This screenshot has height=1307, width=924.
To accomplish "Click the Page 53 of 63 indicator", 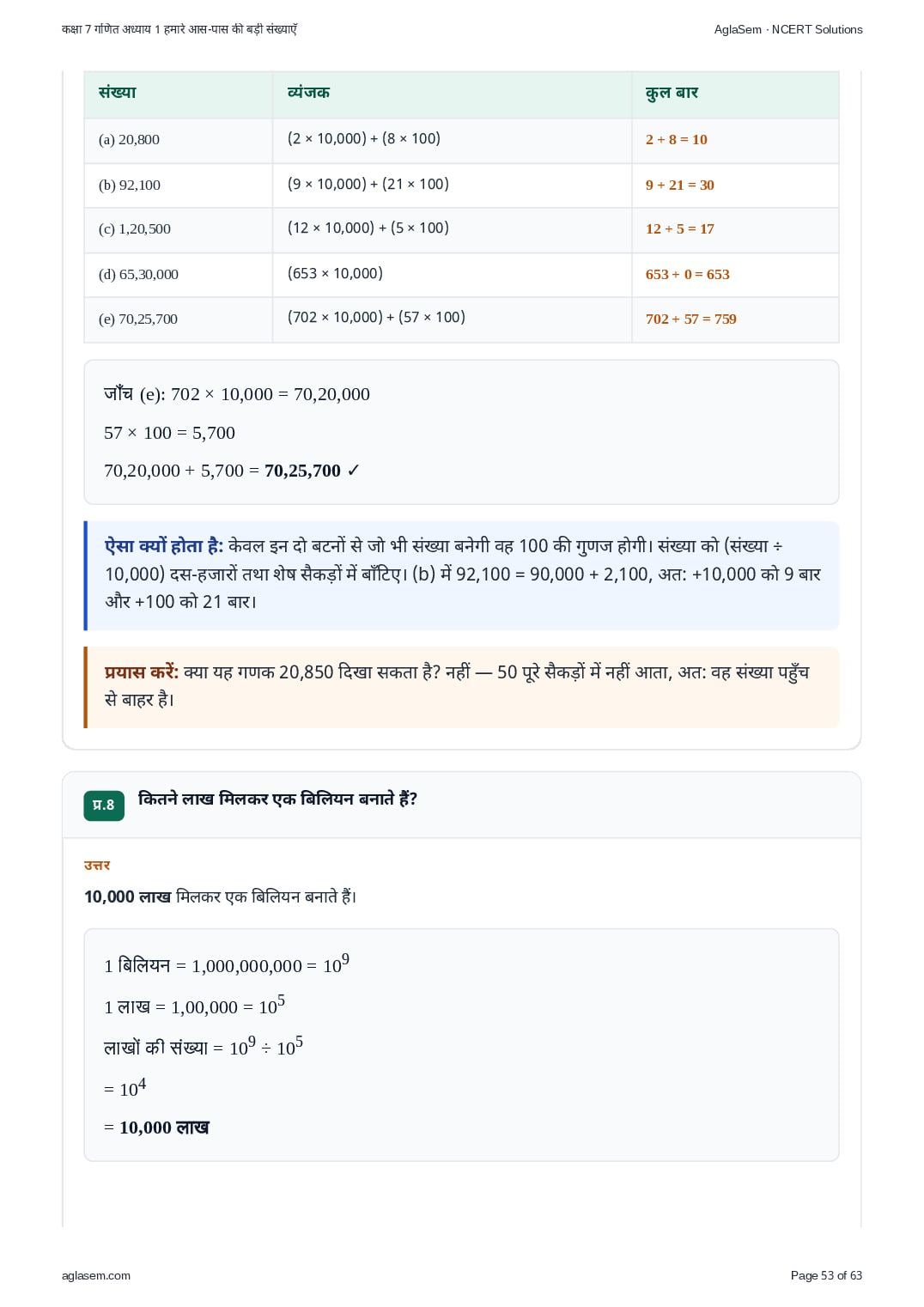I will pos(826,1275).
